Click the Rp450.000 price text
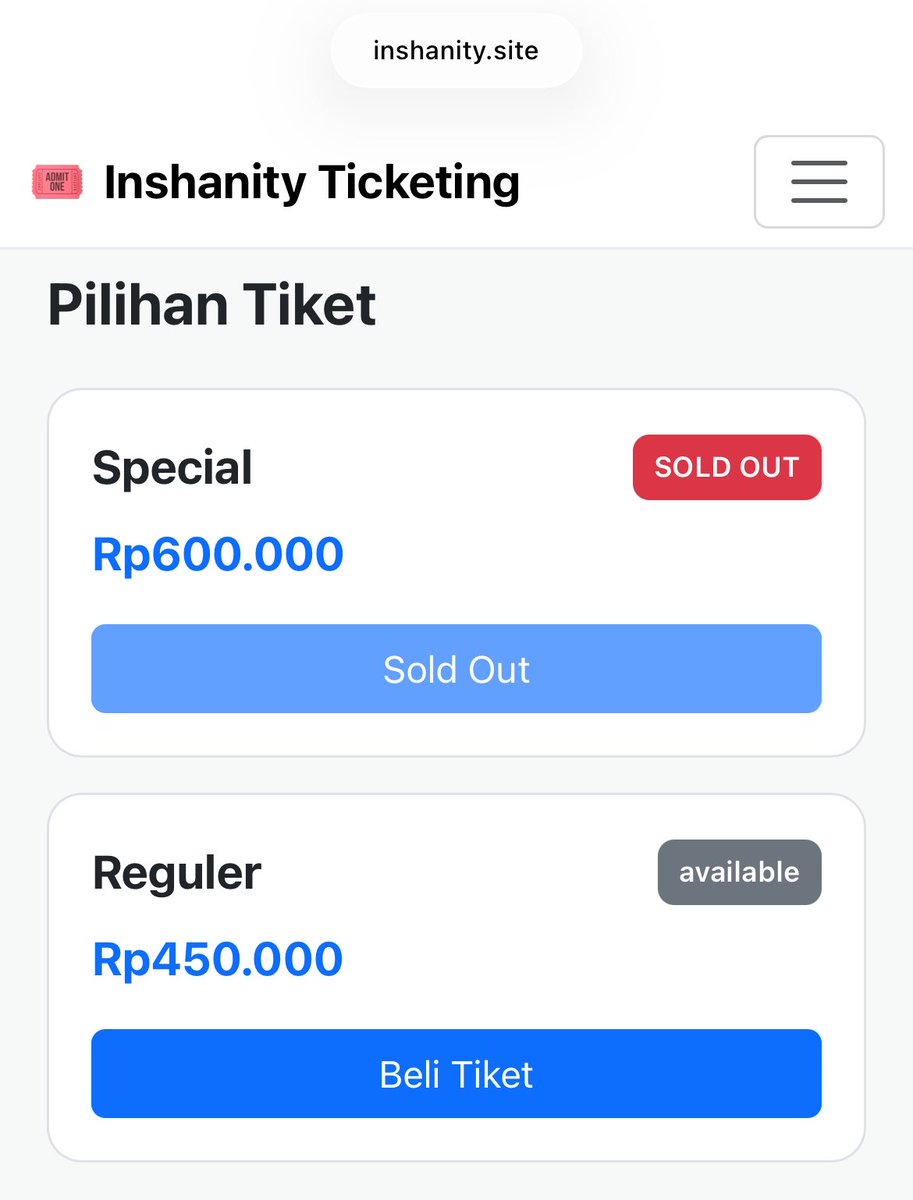This screenshot has width=913, height=1200. pos(218,960)
